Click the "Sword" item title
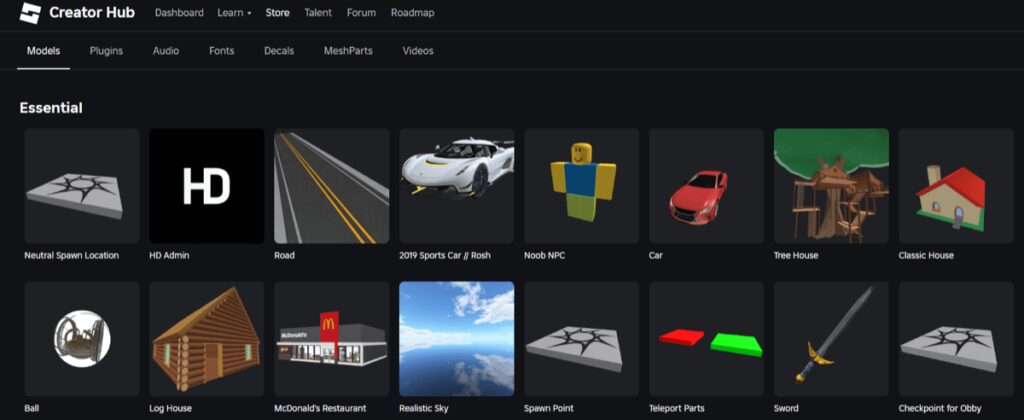Image resolution: width=1024 pixels, height=420 pixels. tap(786, 408)
